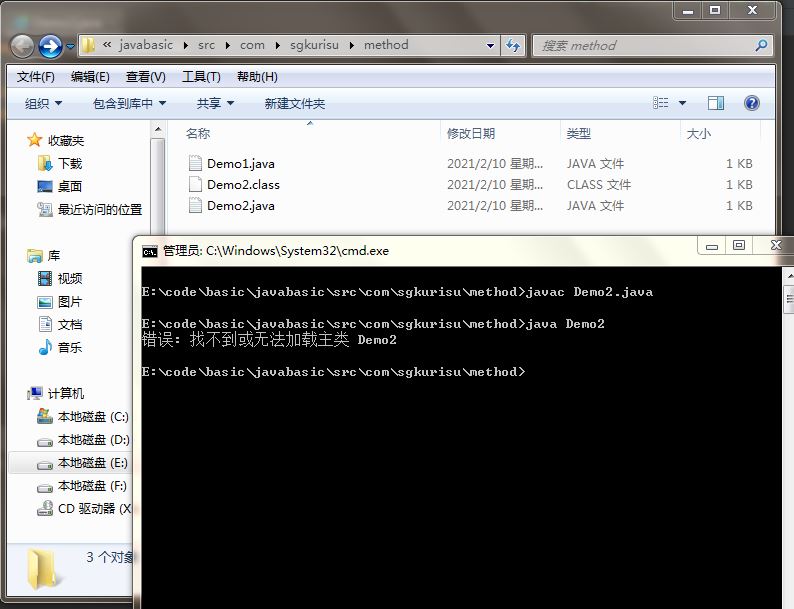Change view with the view icon
Image resolution: width=794 pixels, height=609 pixels.
click(660, 103)
